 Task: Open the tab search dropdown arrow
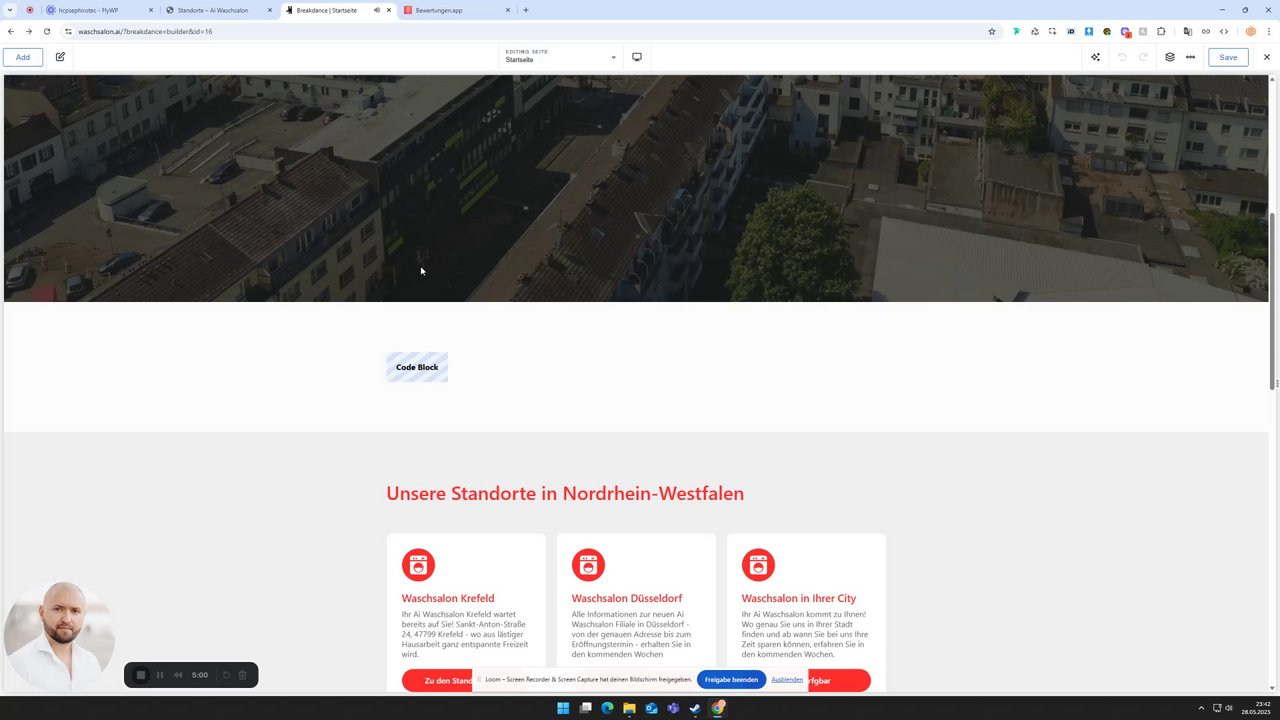(x=10, y=10)
